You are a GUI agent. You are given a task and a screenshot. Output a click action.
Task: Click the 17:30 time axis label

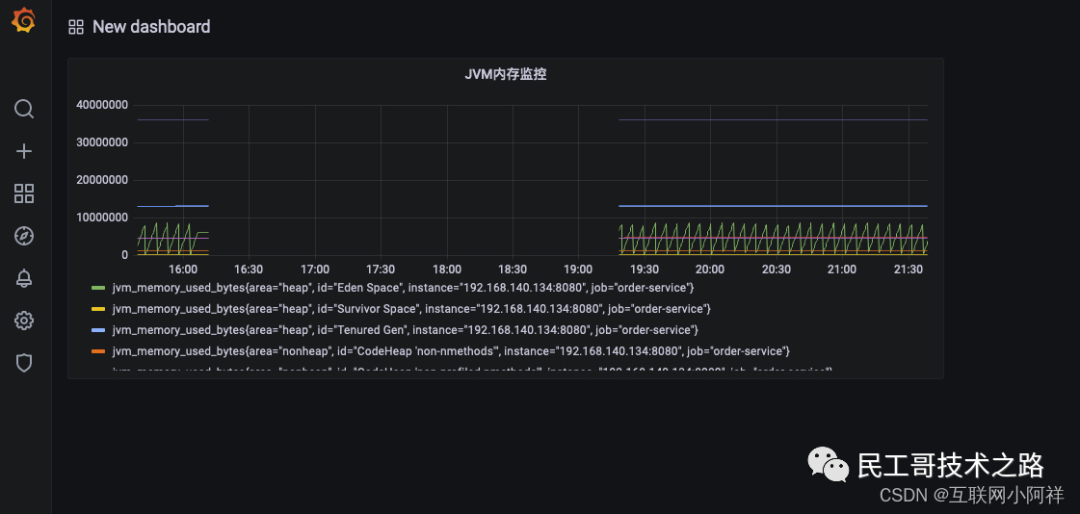click(x=380, y=269)
